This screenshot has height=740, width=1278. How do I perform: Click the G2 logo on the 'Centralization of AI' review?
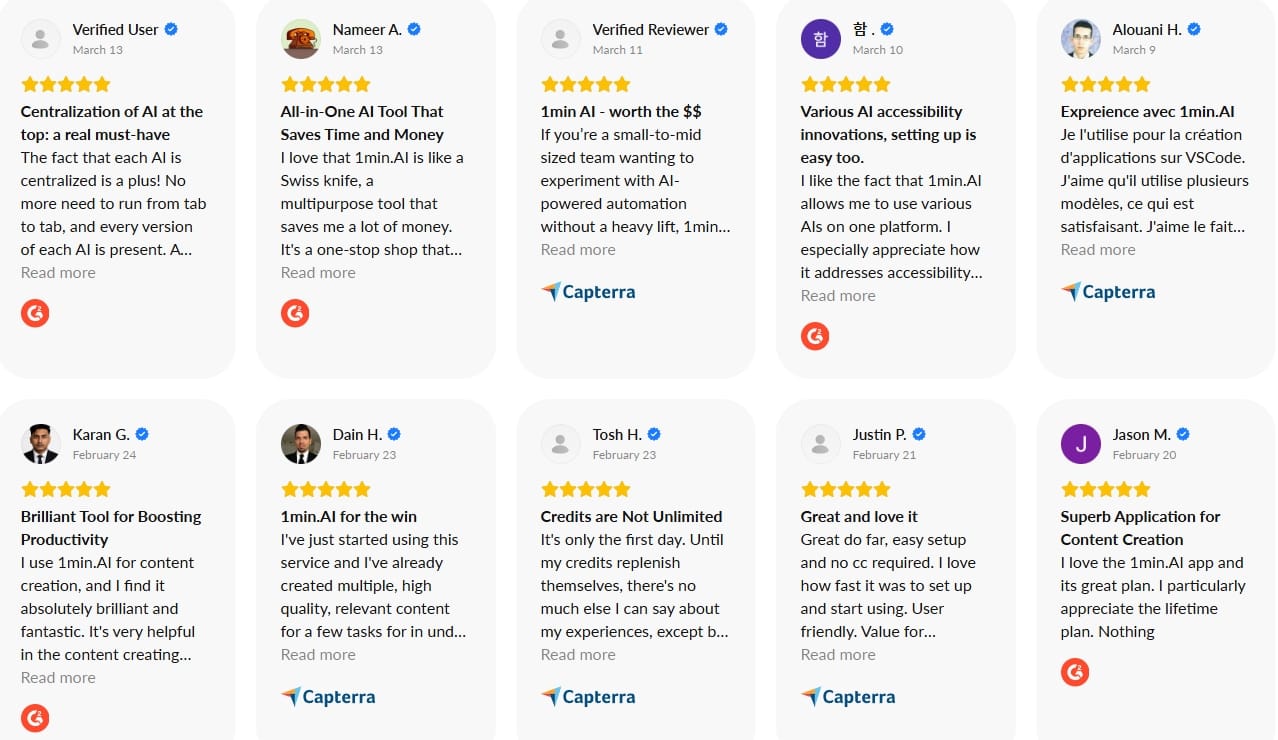click(x=35, y=313)
